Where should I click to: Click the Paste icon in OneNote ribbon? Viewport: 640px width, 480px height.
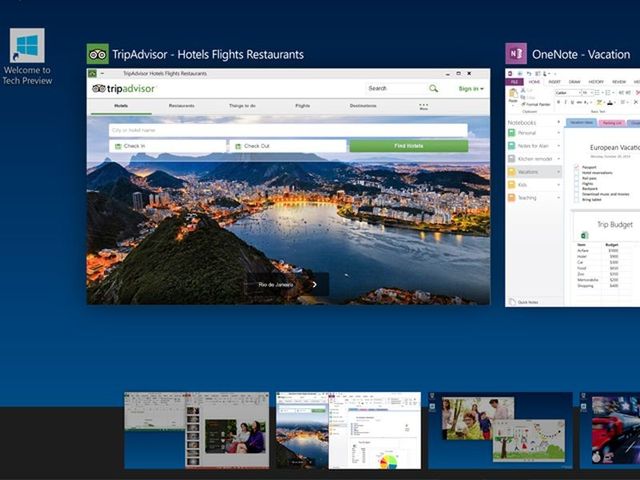pyautogui.click(x=513, y=96)
